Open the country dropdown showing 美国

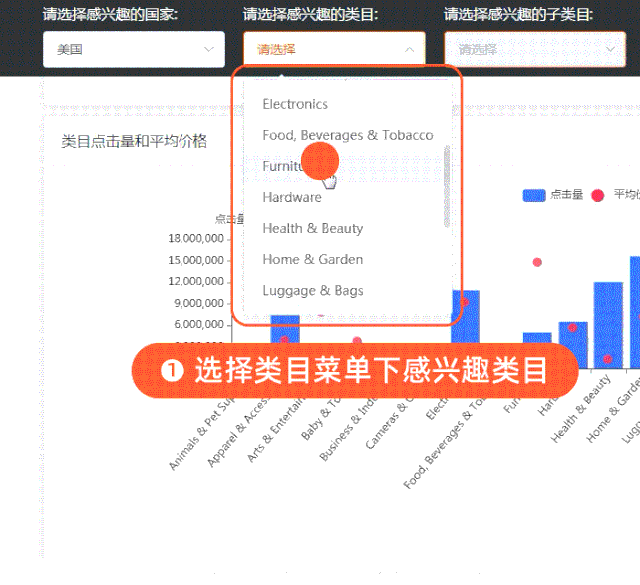tap(133, 49)
